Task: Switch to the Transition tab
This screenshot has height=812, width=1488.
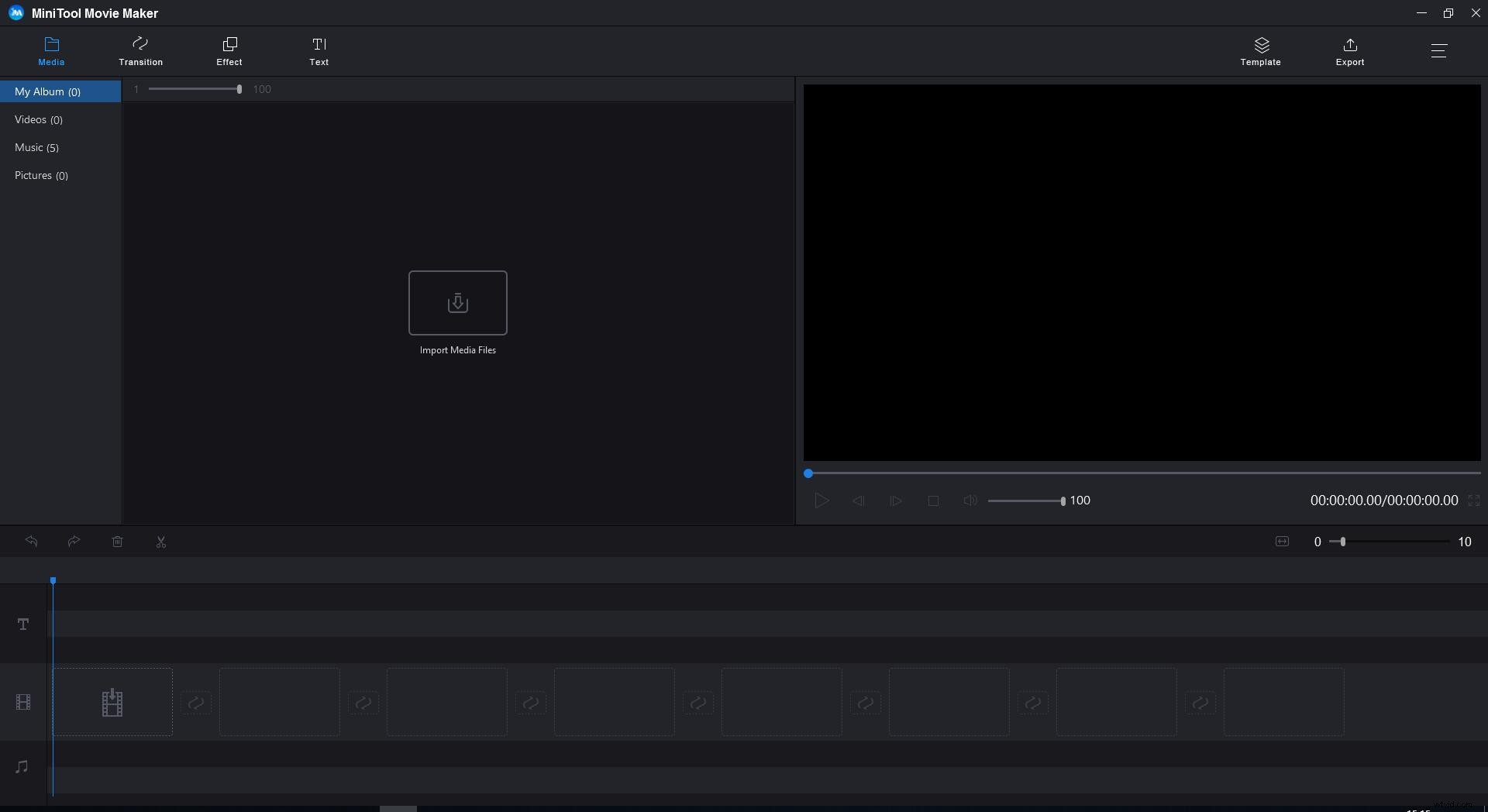Action: (x=140, y=51)
